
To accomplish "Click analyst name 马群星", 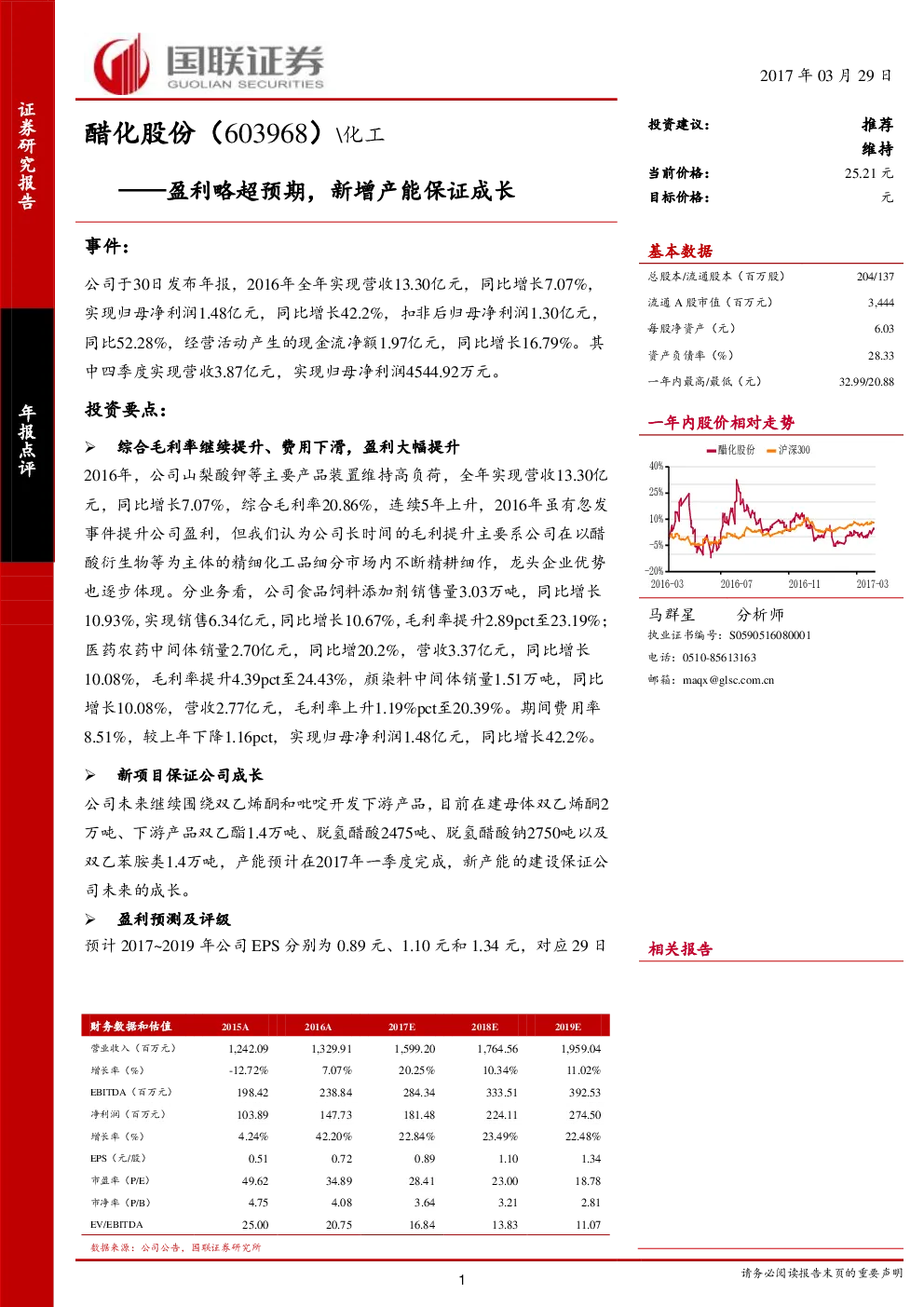I will point(672,615).
